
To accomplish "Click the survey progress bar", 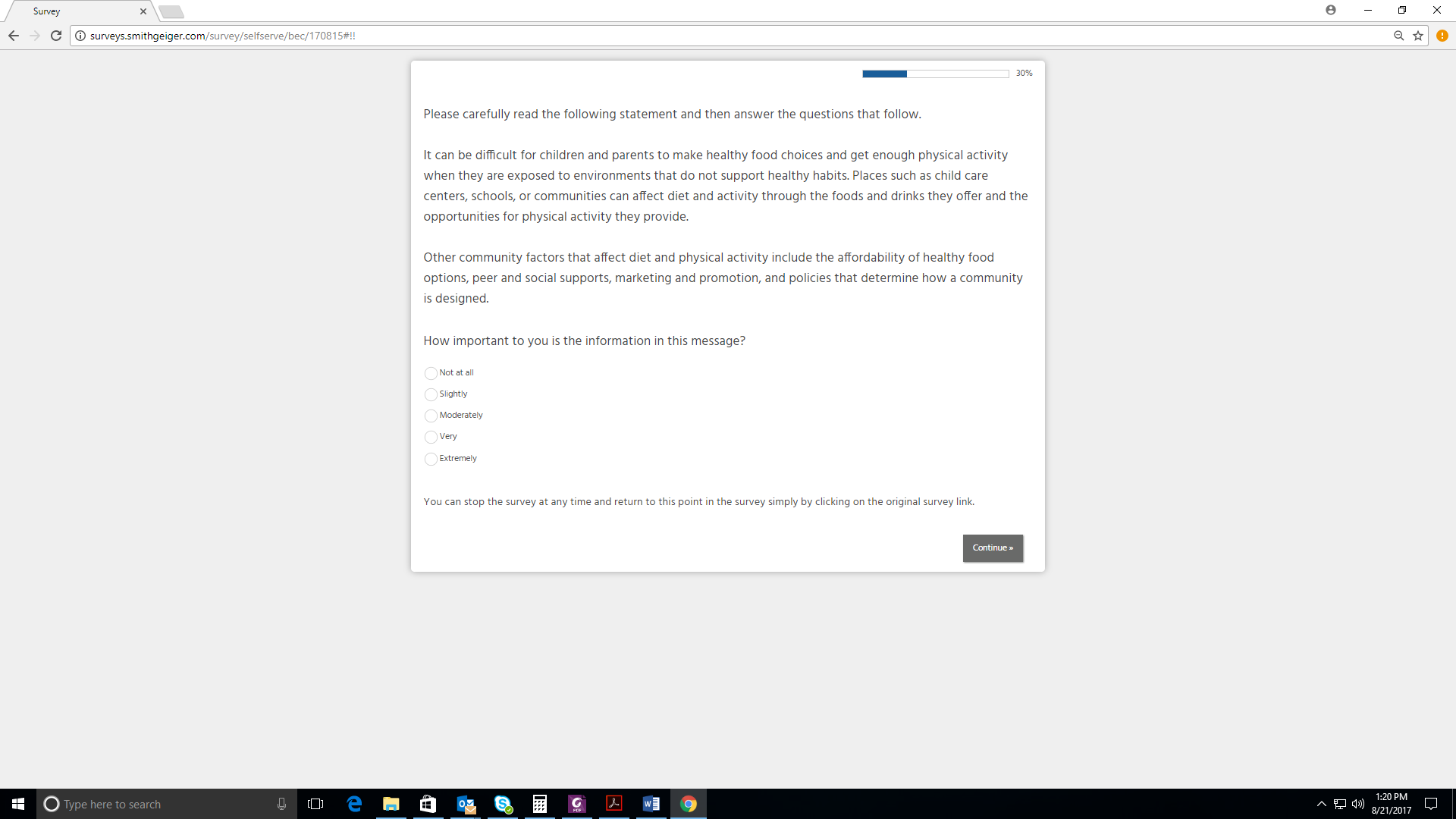I will pos(935,74).
